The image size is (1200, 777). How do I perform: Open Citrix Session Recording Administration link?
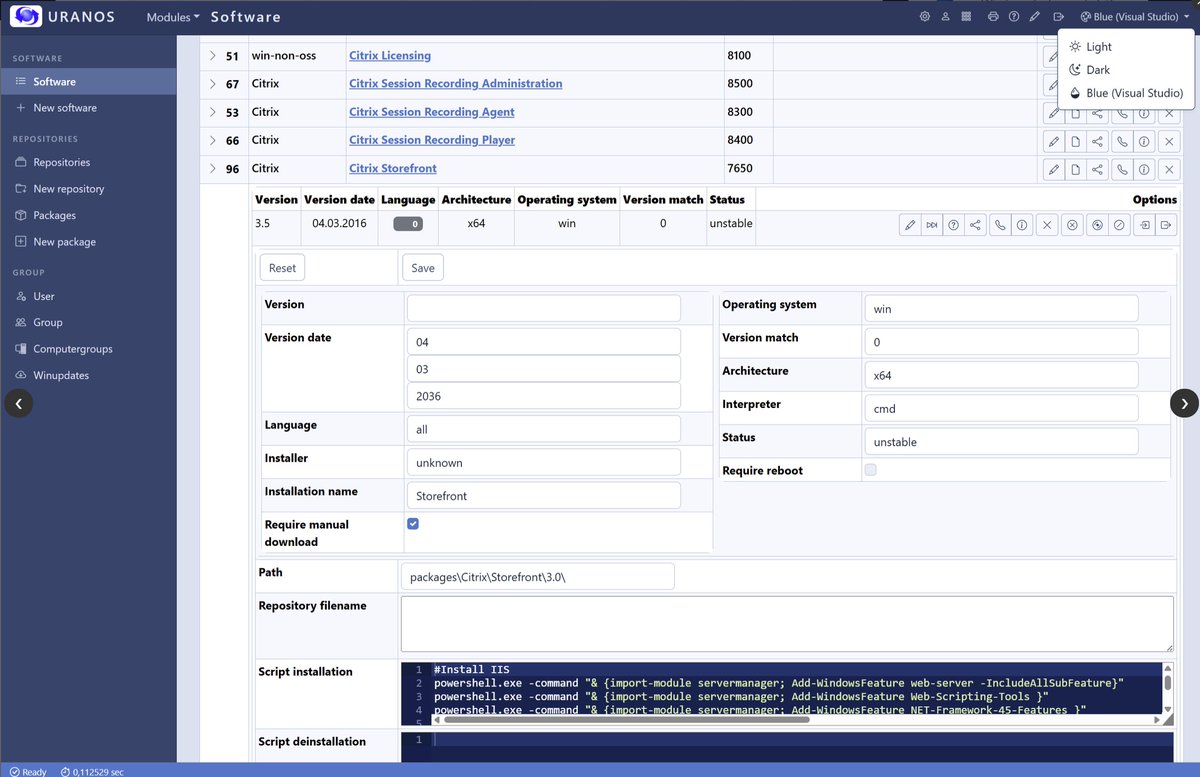[x=455, y=84]
